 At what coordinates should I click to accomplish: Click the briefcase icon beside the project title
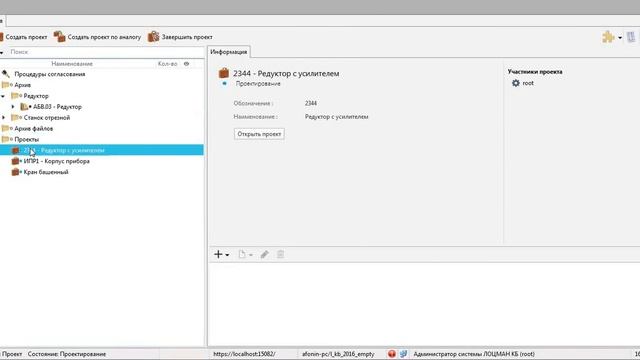(224, 73)
